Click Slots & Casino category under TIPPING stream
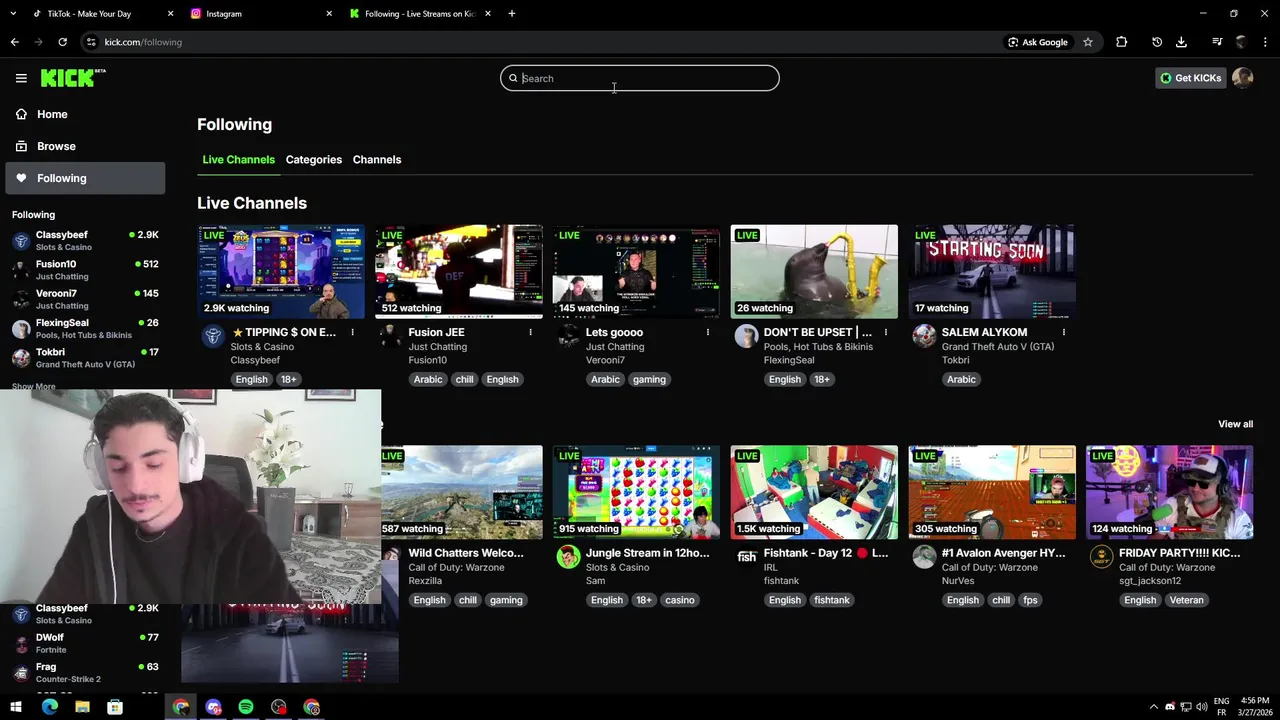The width and height of the screenshot is (1280, 720). (x=263, y=347)
